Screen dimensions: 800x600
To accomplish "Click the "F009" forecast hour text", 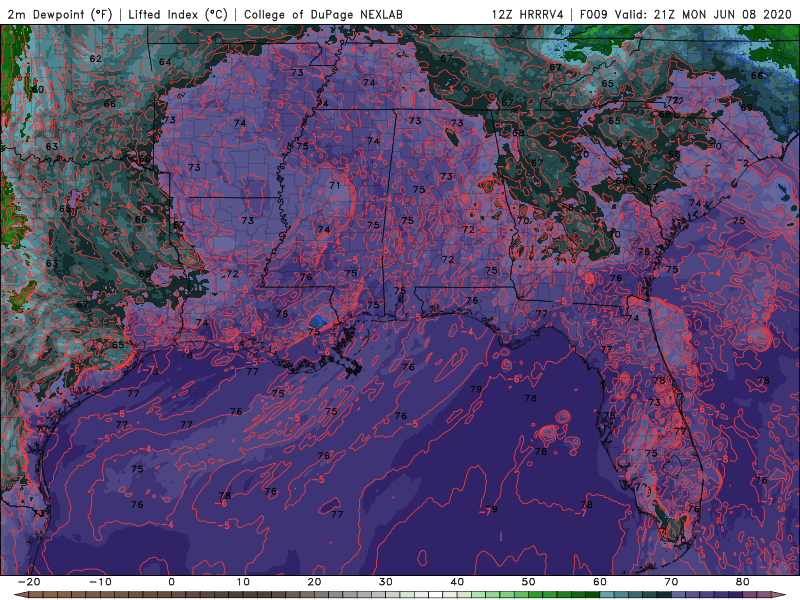I will click(x=593, y=14).
